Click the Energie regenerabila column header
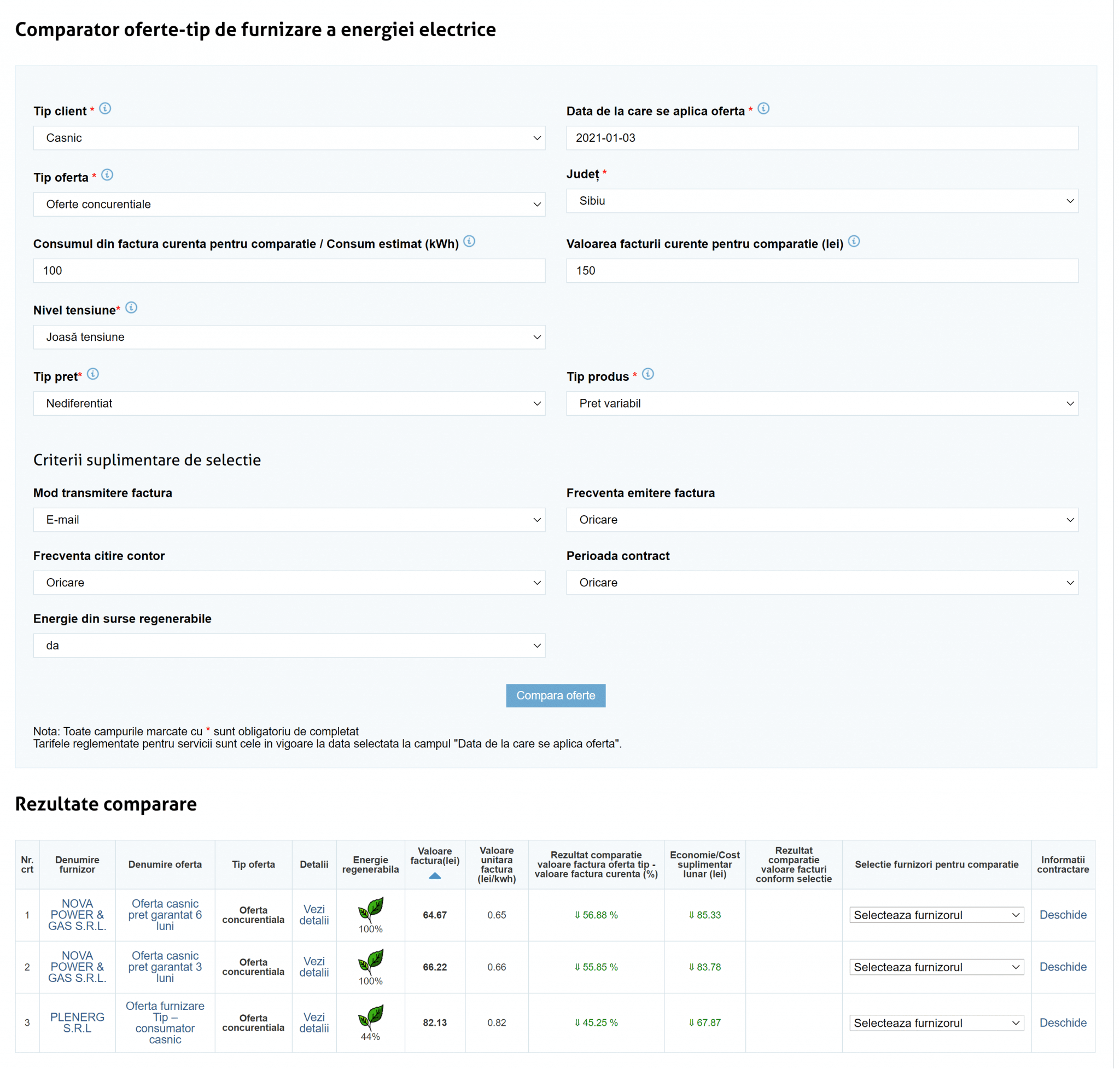Viewport: 1120px width, 1069px height. (x=370, y=864)
